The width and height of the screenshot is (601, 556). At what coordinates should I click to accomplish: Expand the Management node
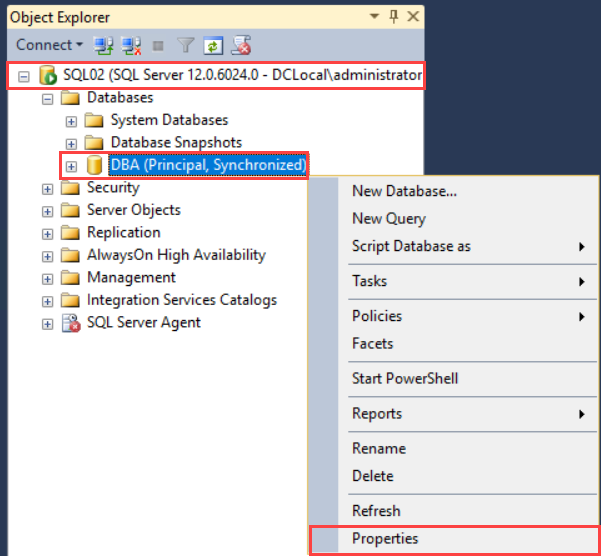click(48, 279)
